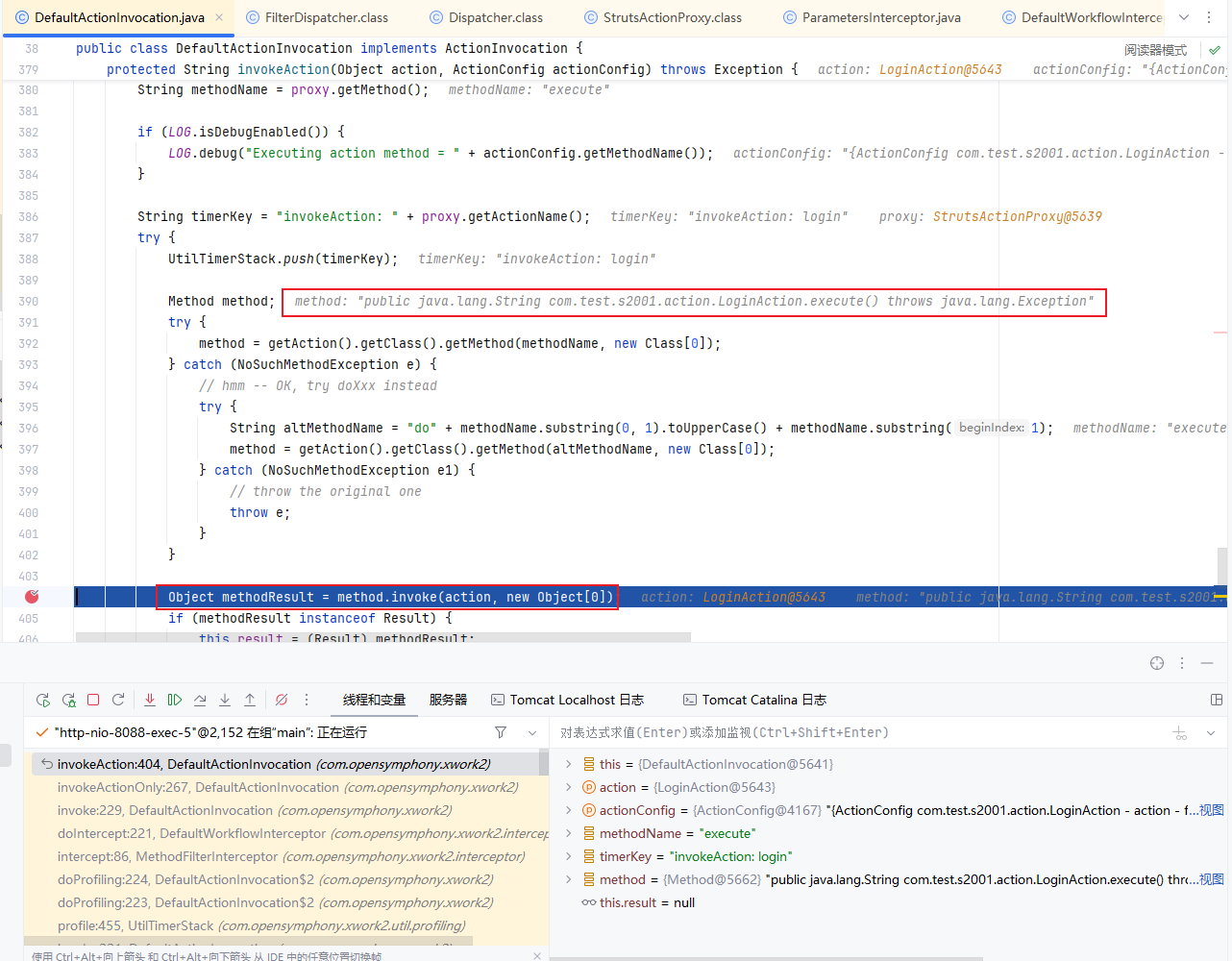The image size is (1232, 961).
Task: Click the inline LoginAction@5643 value on line 379
Action: point(940,69)
